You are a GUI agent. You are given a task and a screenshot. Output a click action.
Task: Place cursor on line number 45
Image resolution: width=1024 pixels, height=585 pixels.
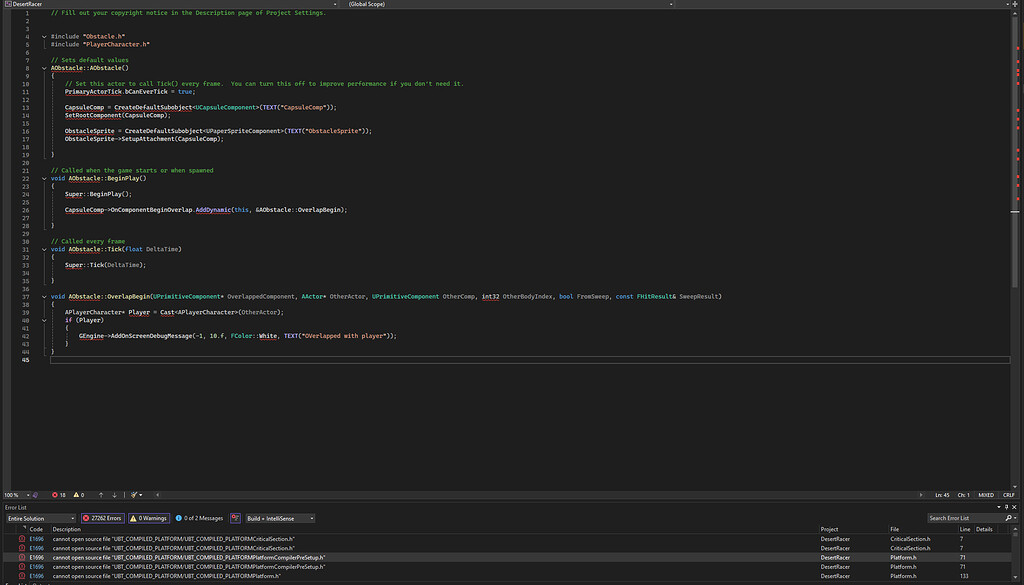(x=25, y=360)
